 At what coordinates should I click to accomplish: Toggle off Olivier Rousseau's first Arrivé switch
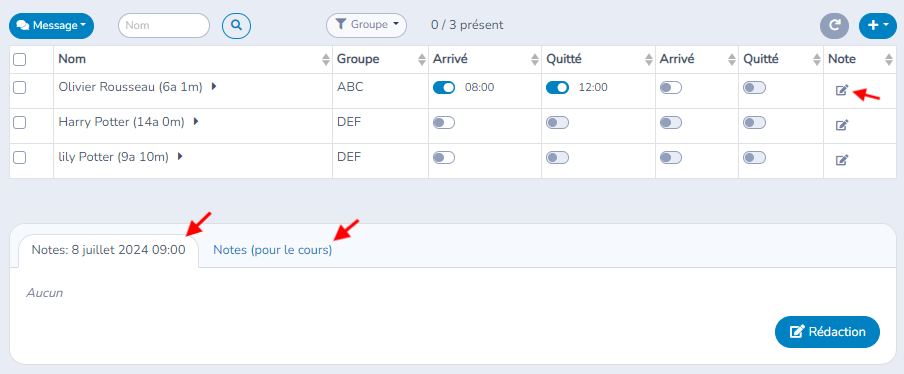[x=444, y=88]
